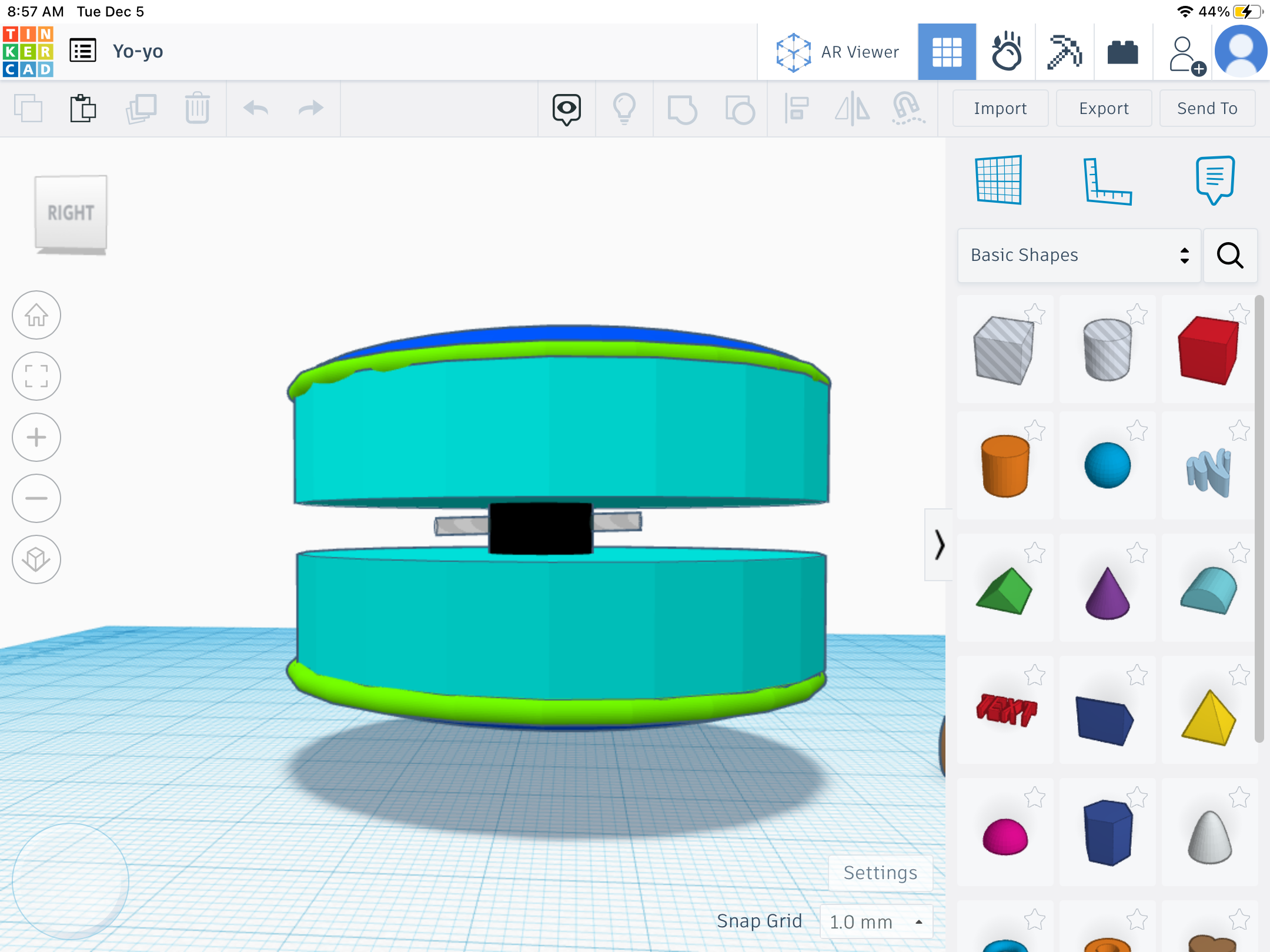
Task: Click the Send To button
Action: (1207, 108)
